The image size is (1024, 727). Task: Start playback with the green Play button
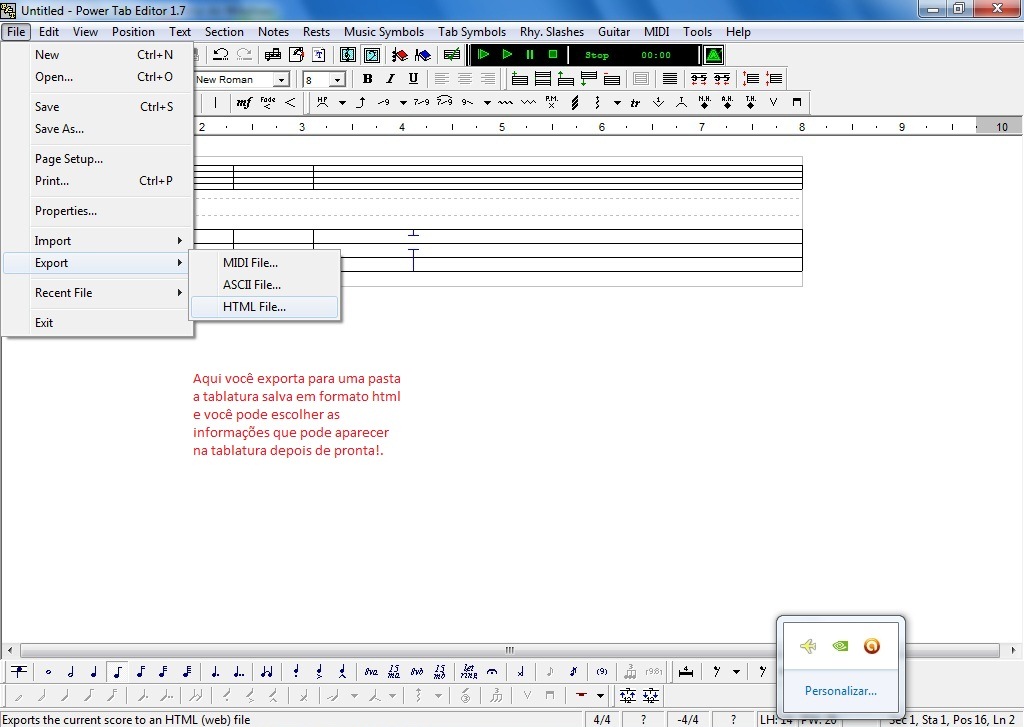point(507,55)
